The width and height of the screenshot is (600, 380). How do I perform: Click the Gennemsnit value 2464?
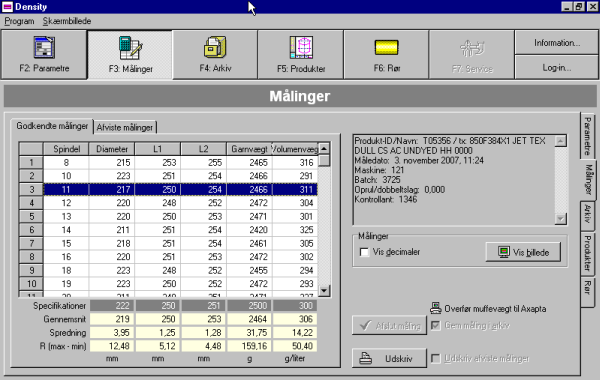249,319
